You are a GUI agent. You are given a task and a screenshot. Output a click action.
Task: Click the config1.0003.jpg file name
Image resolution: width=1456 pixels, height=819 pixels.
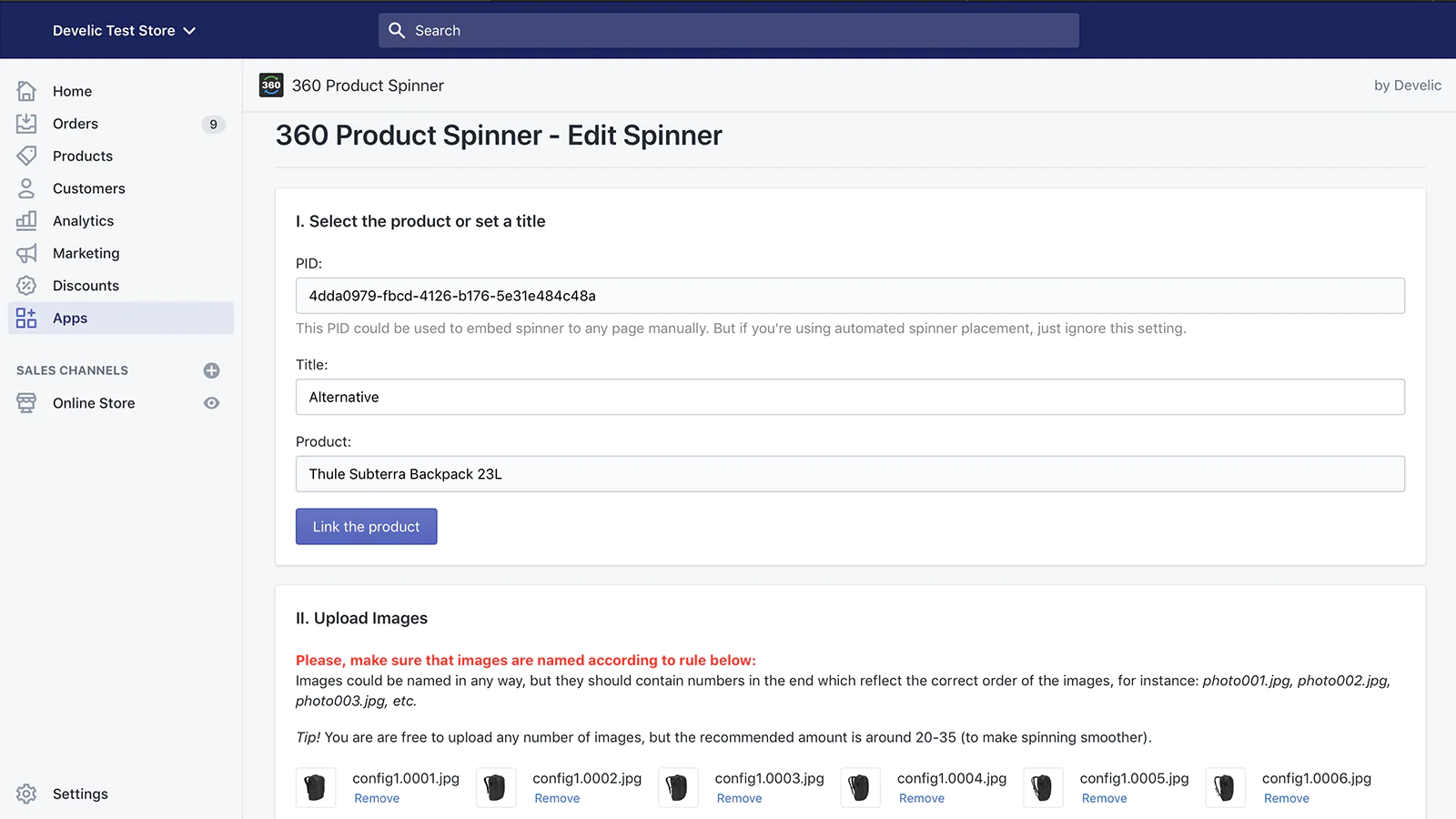coord(770,778)
